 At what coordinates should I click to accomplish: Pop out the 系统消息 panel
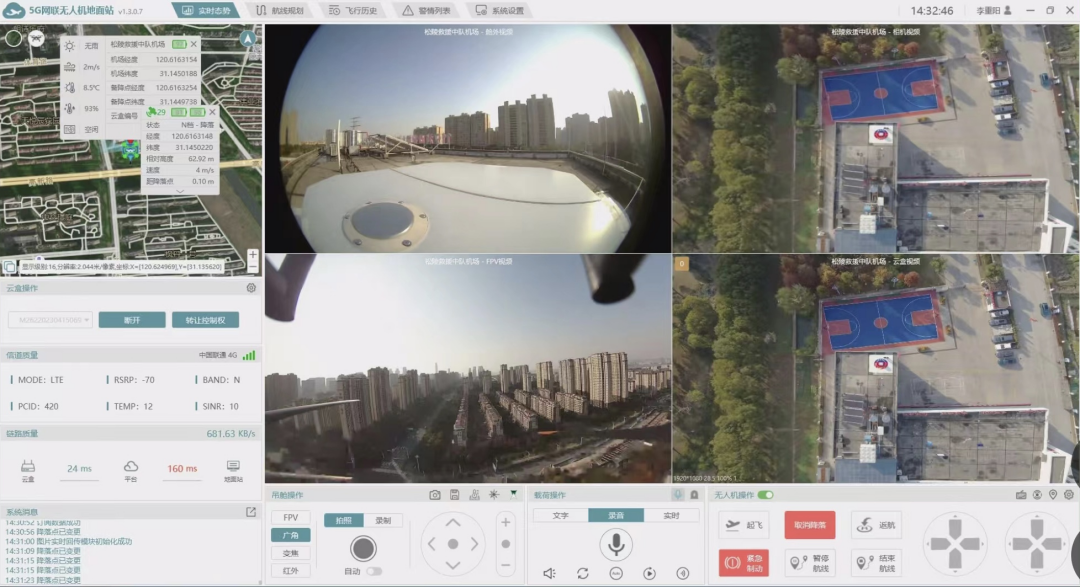click(x=251, y=512)
